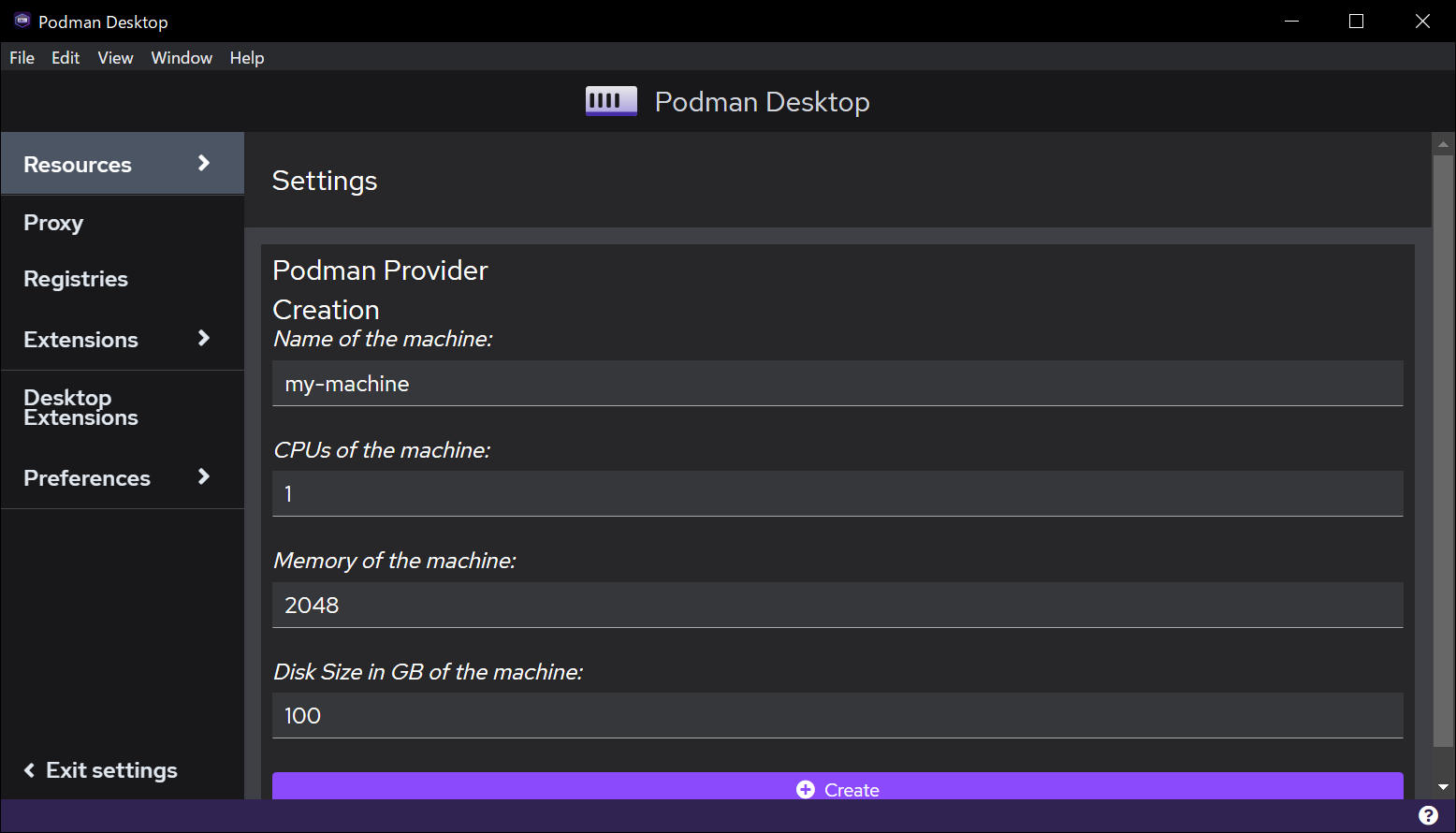1456x833 pixels.
Task: Select the Memory of the machine input
Action: click(837, 606)
